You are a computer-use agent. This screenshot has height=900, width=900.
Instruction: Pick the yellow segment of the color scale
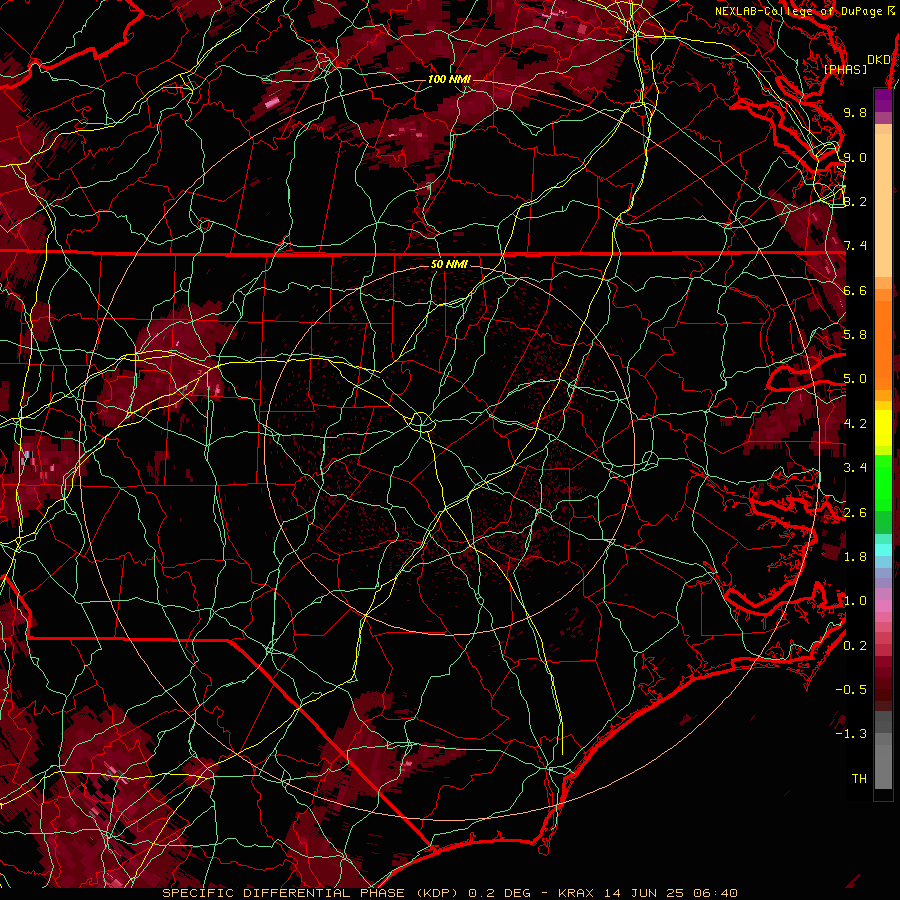pyautogui.click(x=883, y=428)
